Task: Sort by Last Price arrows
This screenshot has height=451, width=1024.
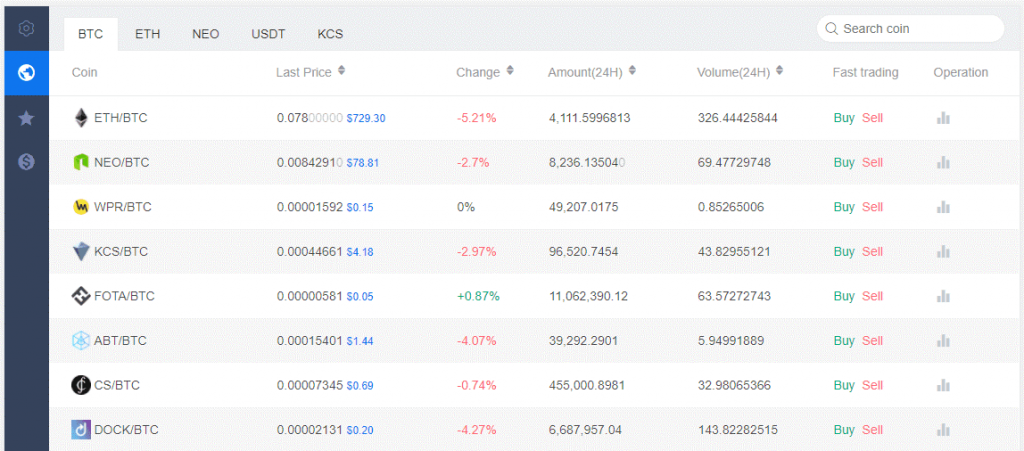Action: (341, 70)
